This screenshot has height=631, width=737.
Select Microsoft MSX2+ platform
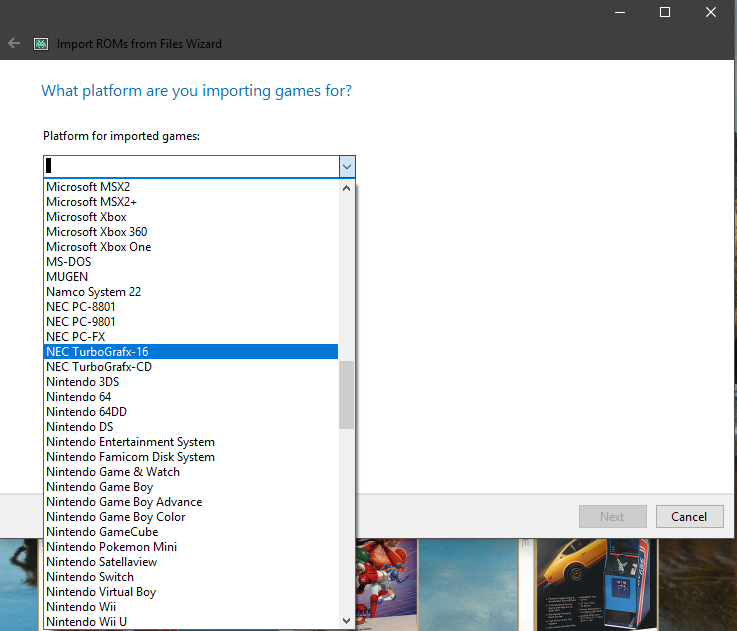tap(191, 202)
